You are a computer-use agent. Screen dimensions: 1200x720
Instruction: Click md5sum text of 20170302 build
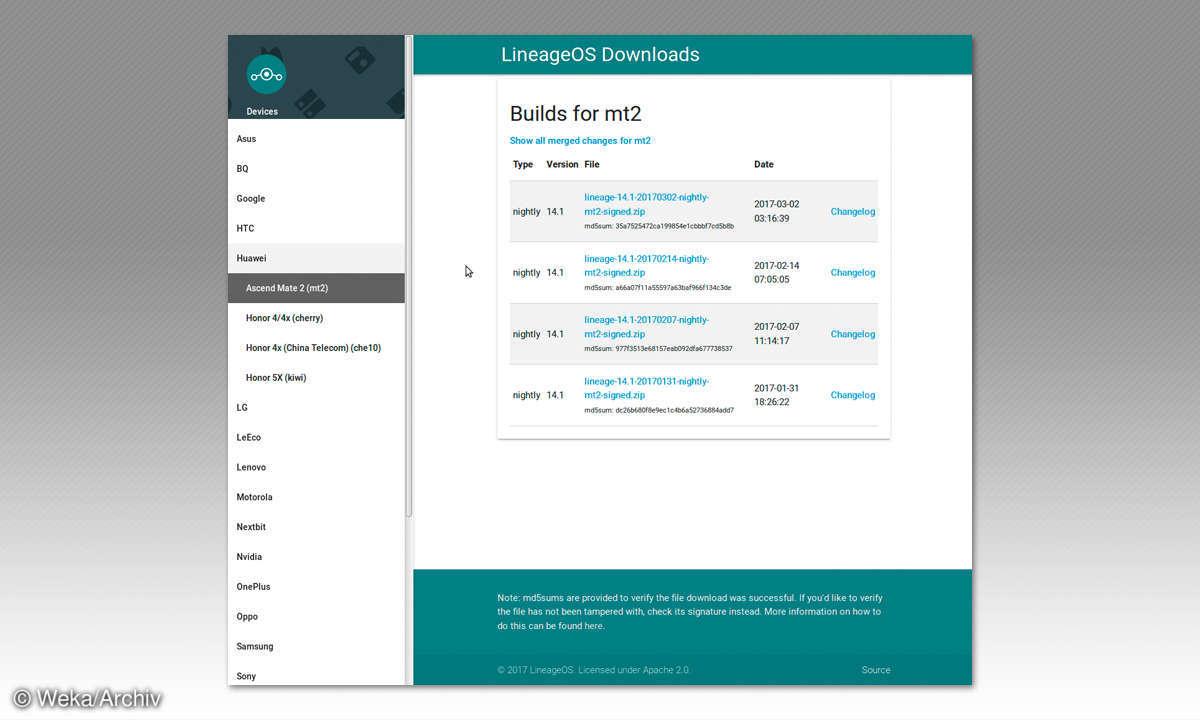659,226
